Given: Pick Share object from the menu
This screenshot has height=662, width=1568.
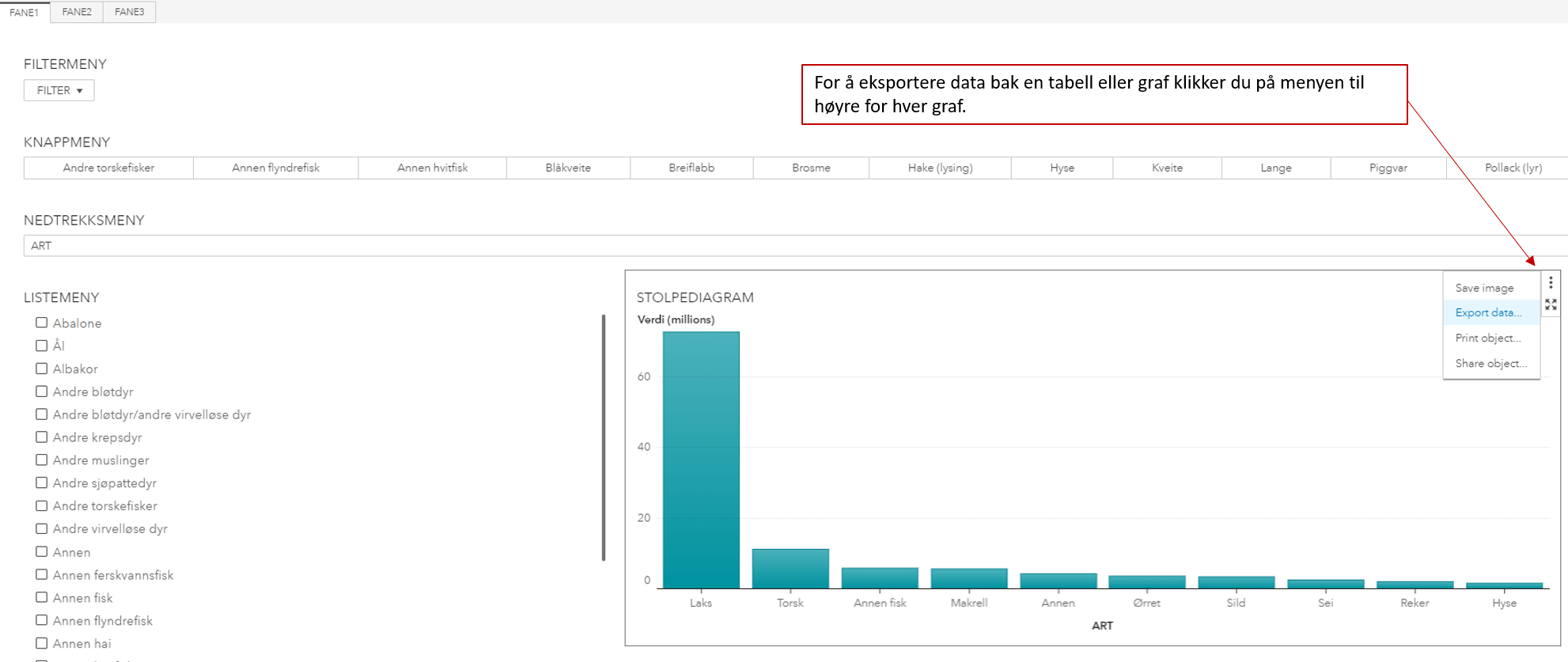Looking at the screenshot, I should tap(1490, 363).
